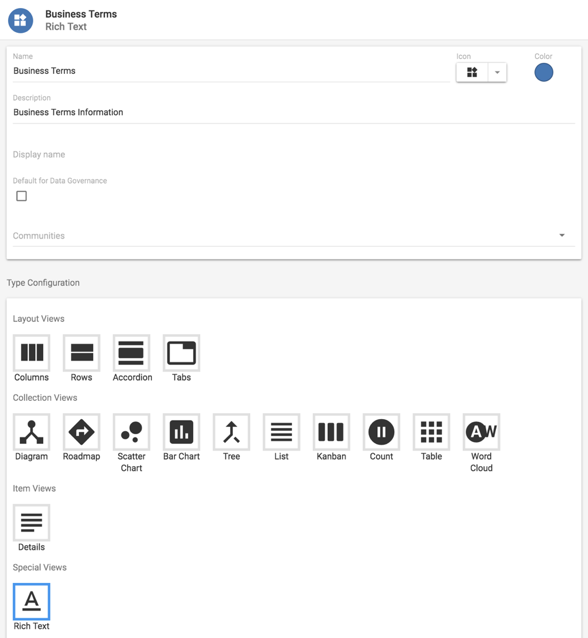This screenshot has height=638, width=588.
Task: Choose the Word Cloud view
Action: pyautogui.click(x=481, y=432)
